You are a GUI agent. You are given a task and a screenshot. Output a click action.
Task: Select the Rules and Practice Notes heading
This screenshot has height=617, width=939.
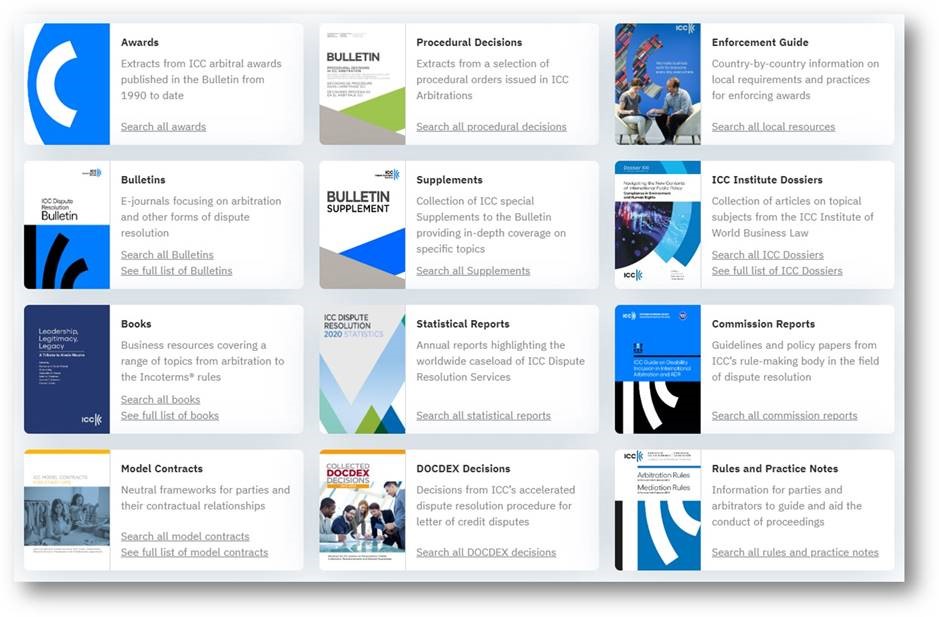tap(775, 468)
